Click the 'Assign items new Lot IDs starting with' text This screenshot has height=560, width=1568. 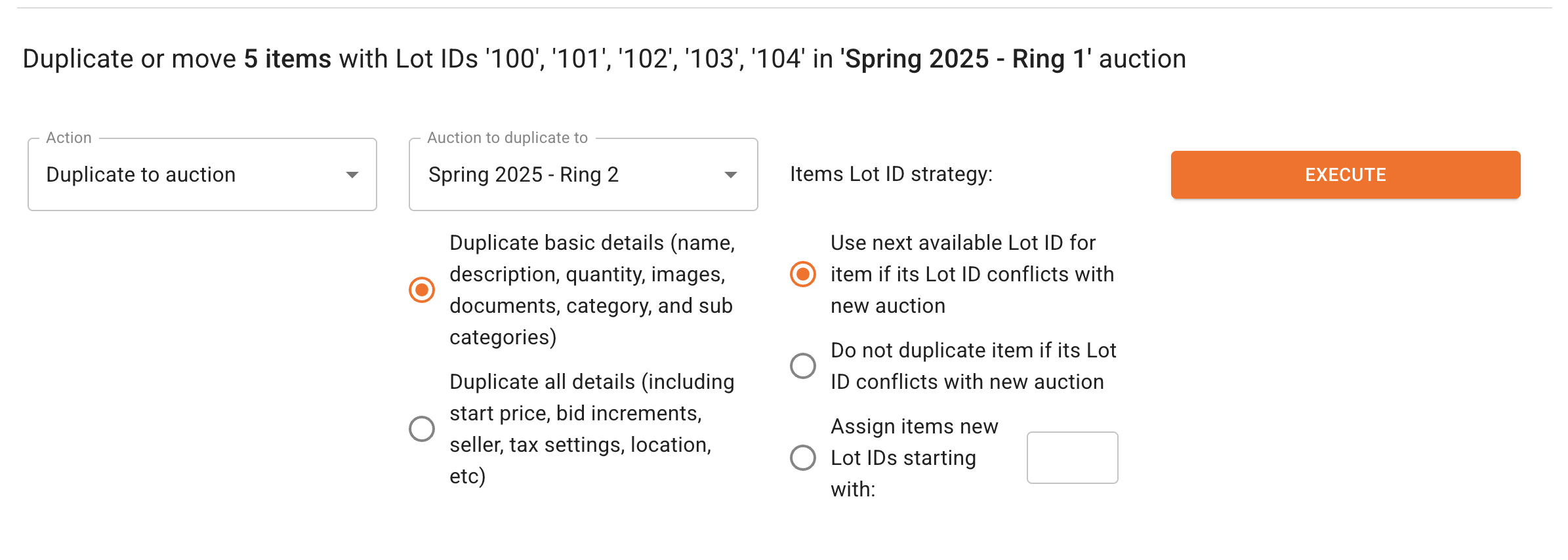915,458
